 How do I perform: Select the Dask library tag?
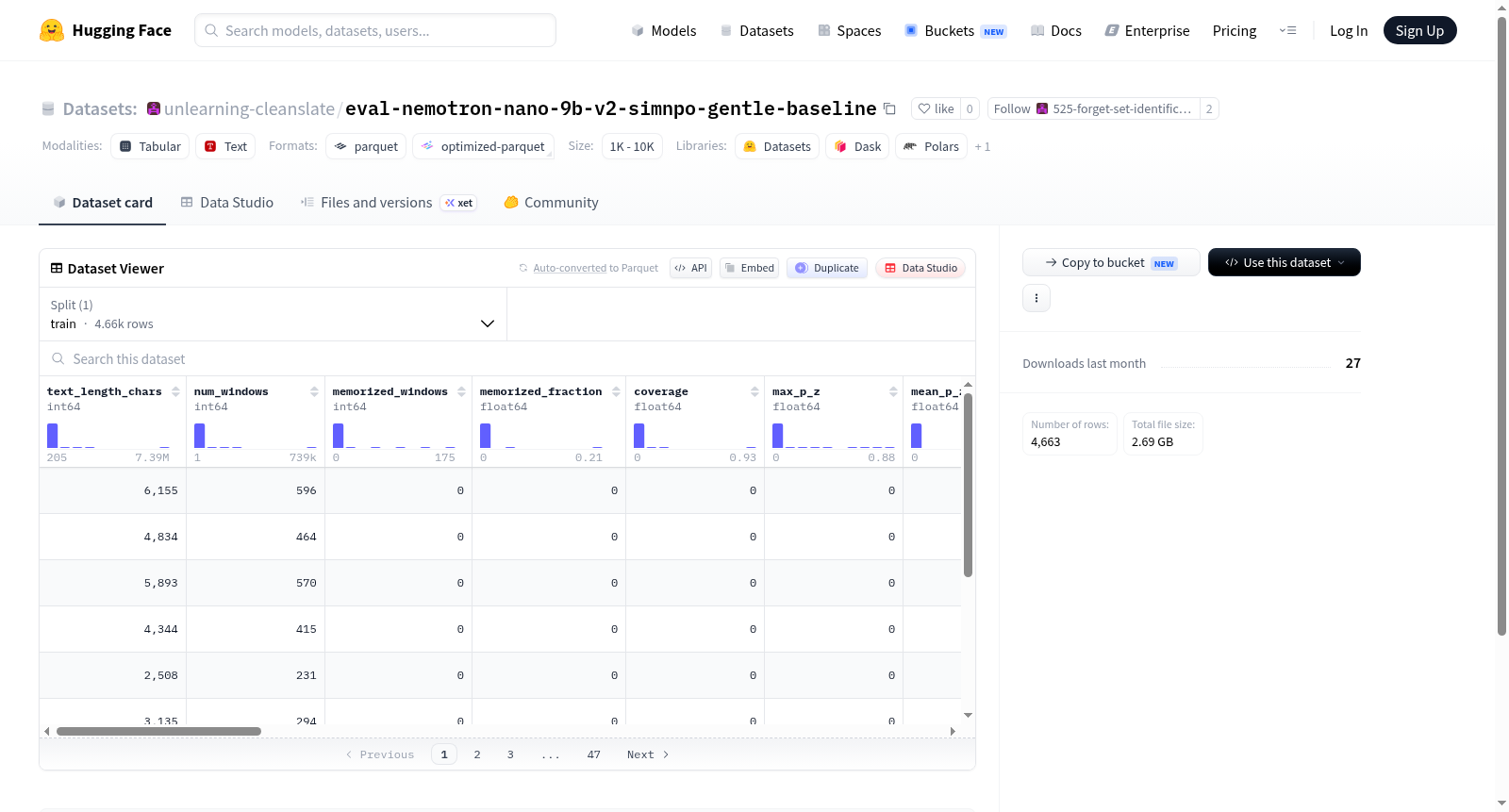click(x=857, y=146)
